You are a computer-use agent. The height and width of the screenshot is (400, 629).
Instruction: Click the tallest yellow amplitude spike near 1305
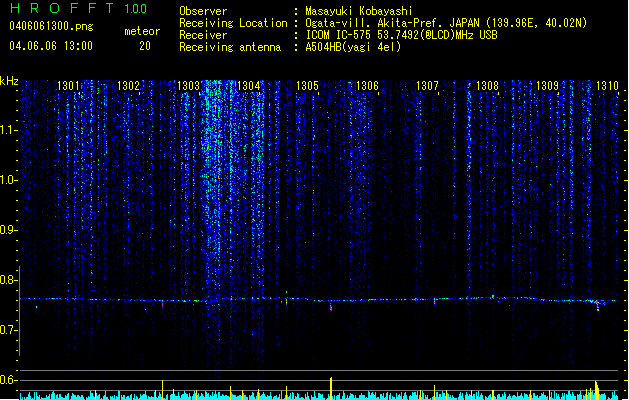(x=331, y=388)
